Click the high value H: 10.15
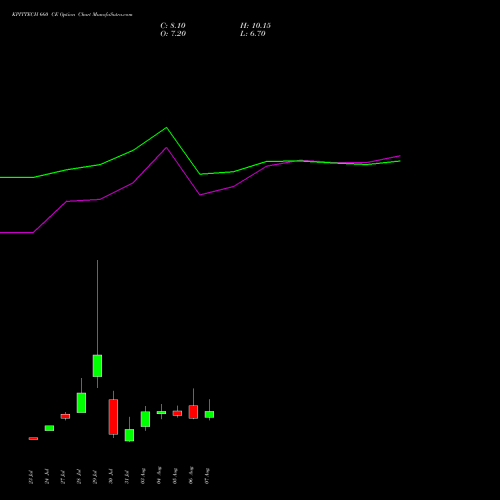Viewport: 500px width, 500px height. 255,26
